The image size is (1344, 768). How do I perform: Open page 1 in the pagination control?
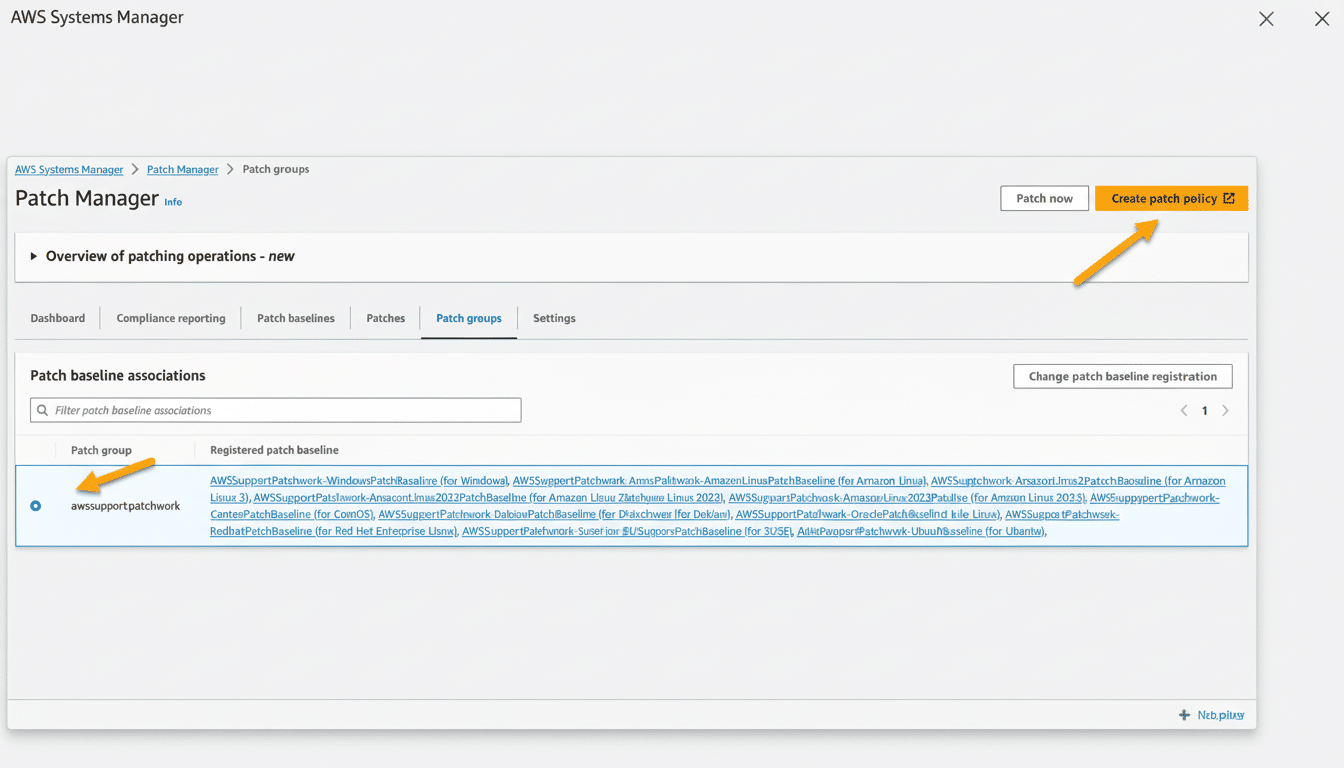click(x=1204, y=410)
